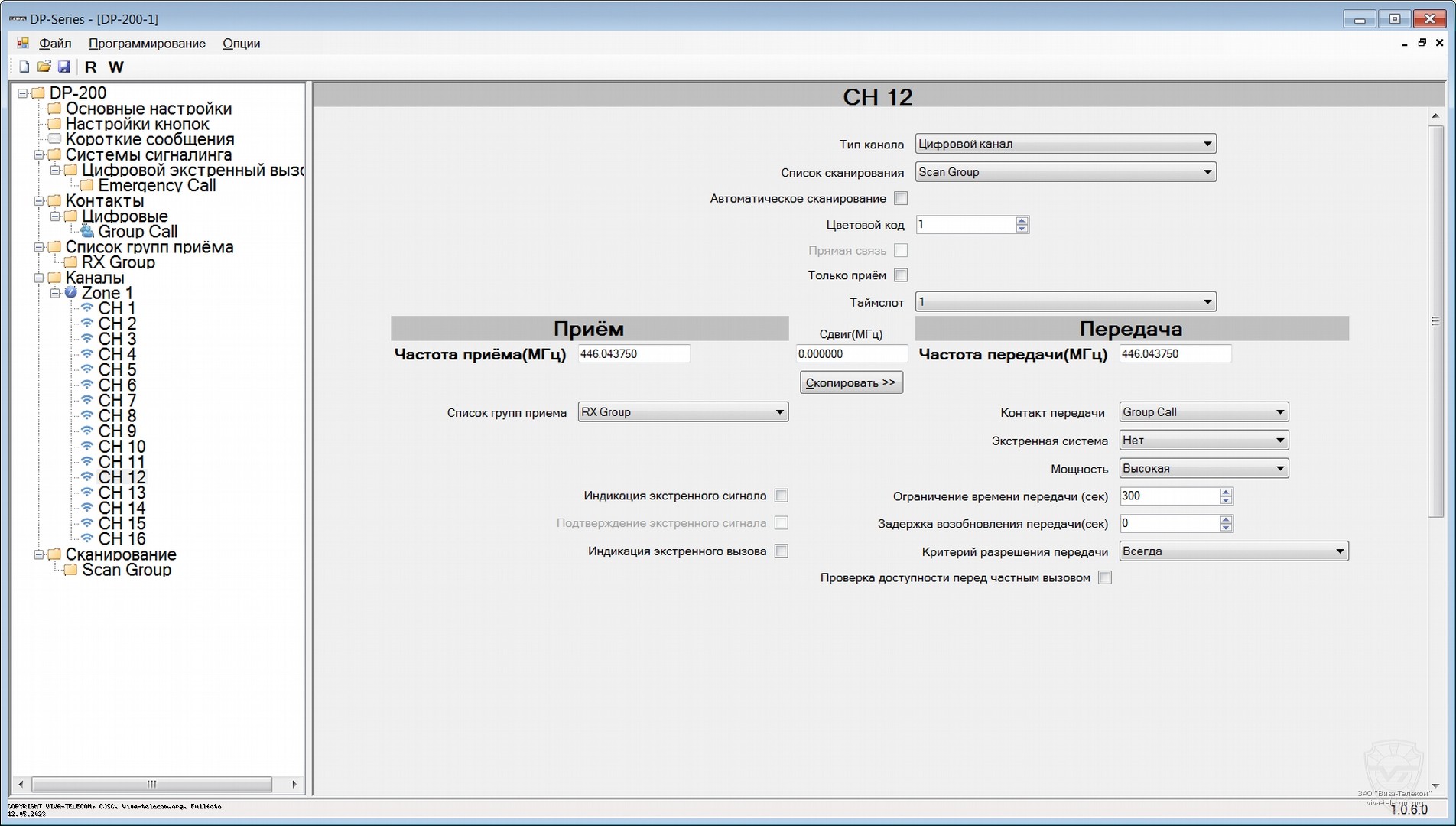Image resolution: width=1456 pixels, height=826 pixels.
Task: Collapse the Каналы tree node
Action: [x=39, y=278]
